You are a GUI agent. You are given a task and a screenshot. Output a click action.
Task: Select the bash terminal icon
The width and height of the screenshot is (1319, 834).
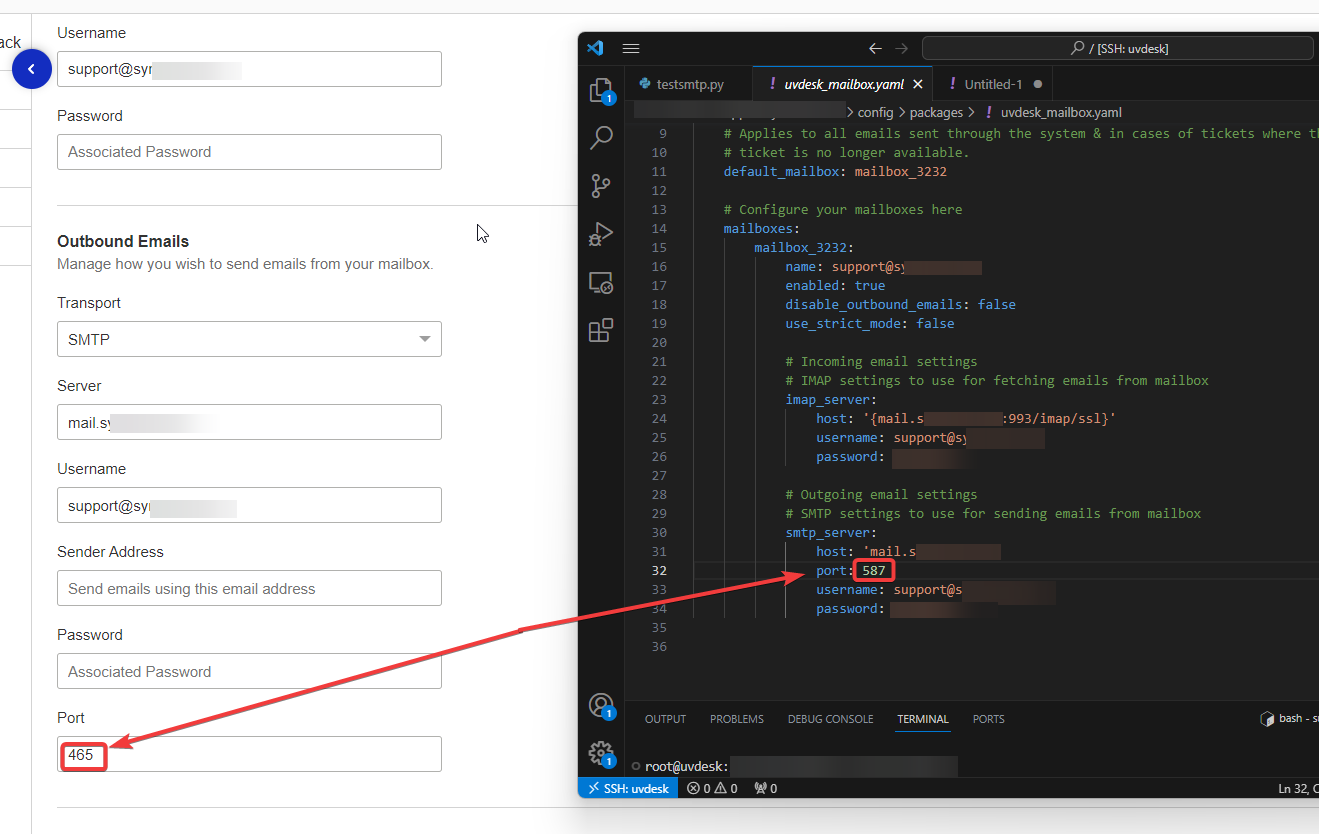click(x=1266, y=718)
